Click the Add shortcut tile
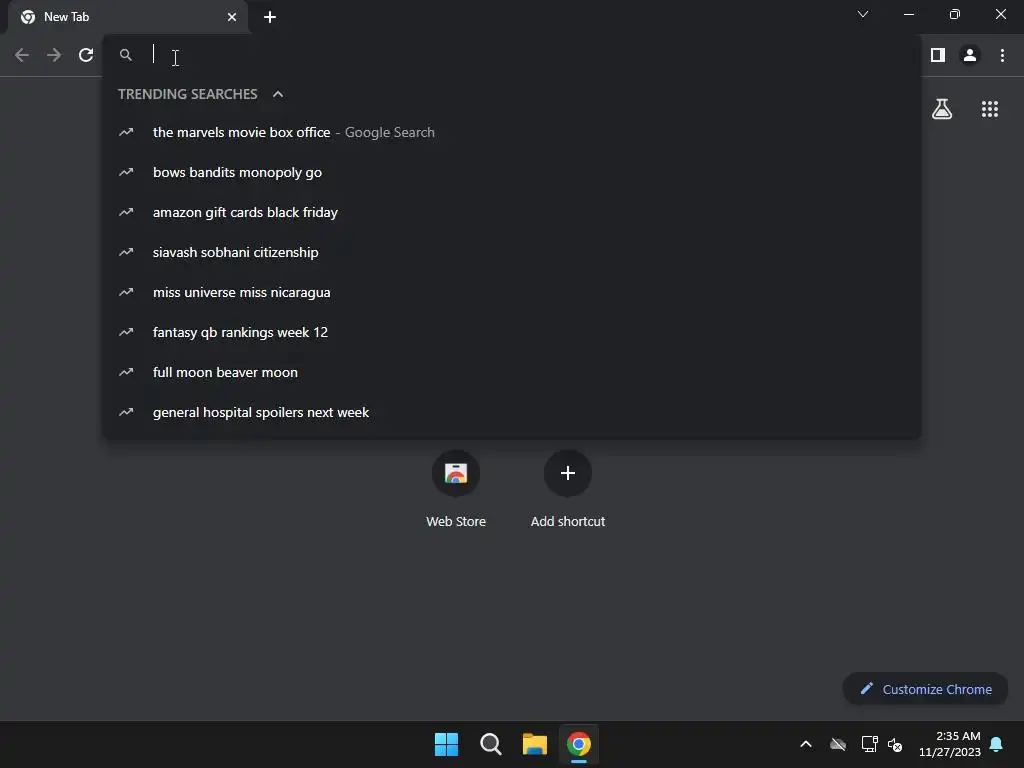This screenshot has width=1024, height=768. tap(568, 490)
